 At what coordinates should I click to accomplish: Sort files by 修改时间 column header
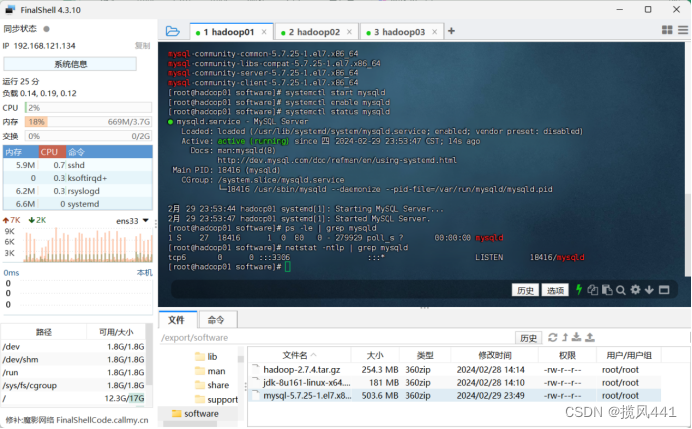(495, 355)
